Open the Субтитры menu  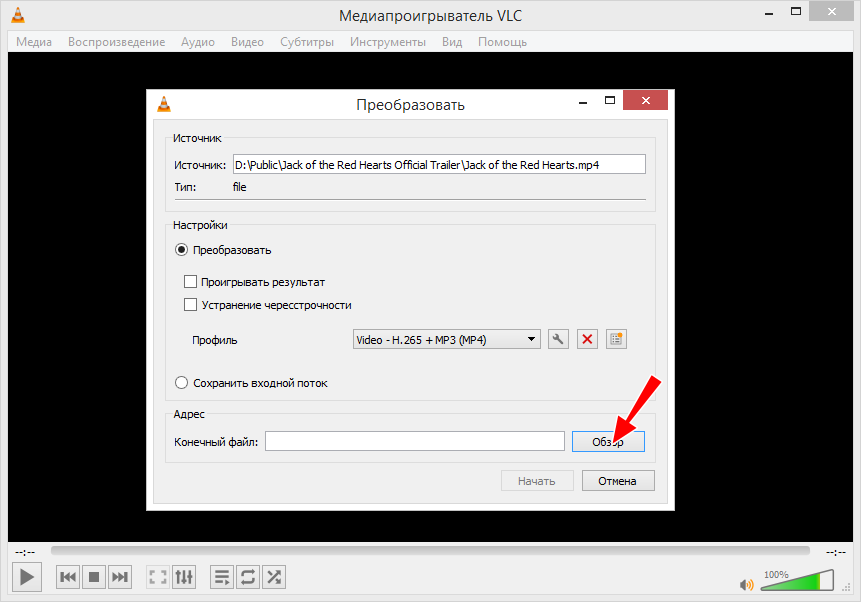pyautogui.click(x=307, y=42)
